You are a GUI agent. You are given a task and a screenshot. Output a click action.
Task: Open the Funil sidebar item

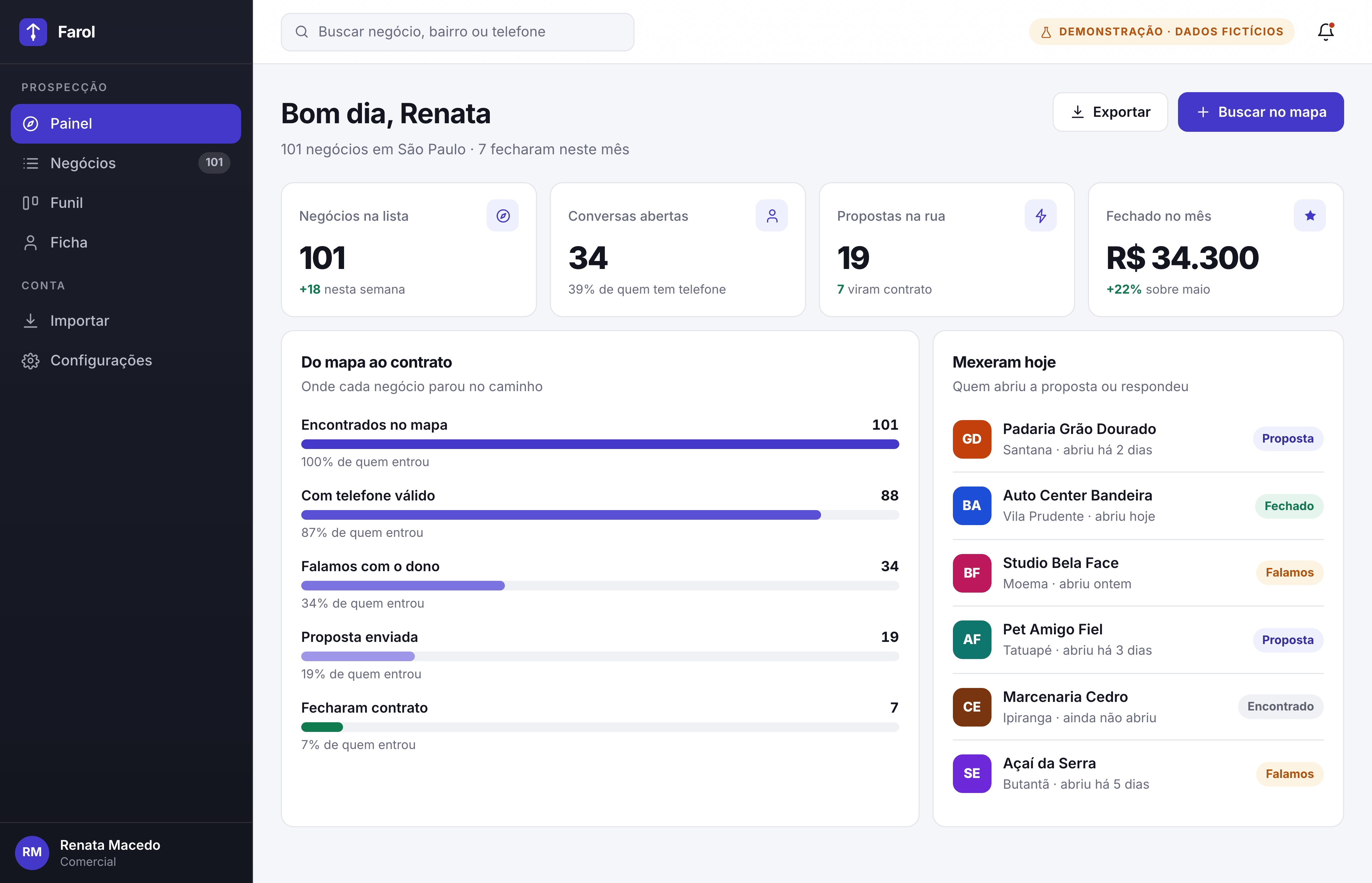click(x=125, y=203)
